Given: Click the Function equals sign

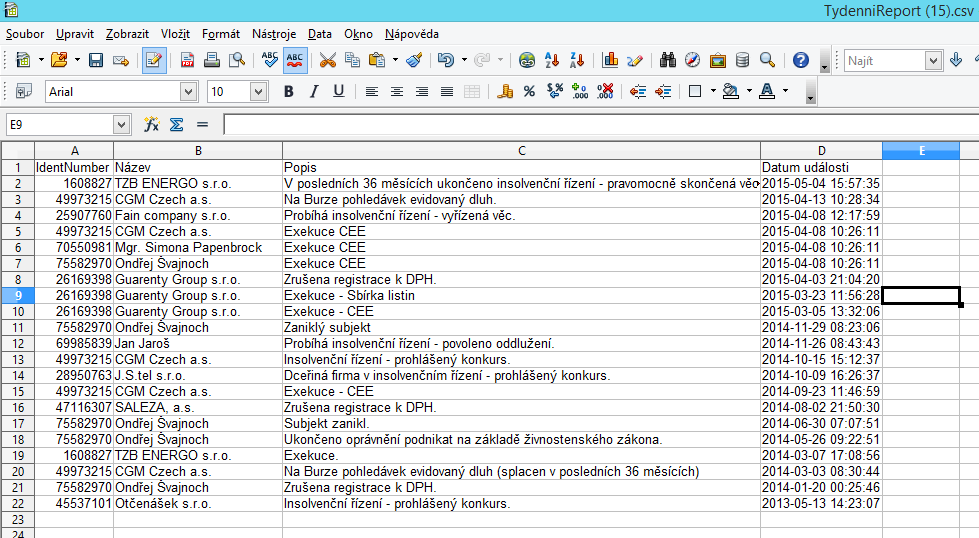Looking at the screenshot, I should pos(202,124).
